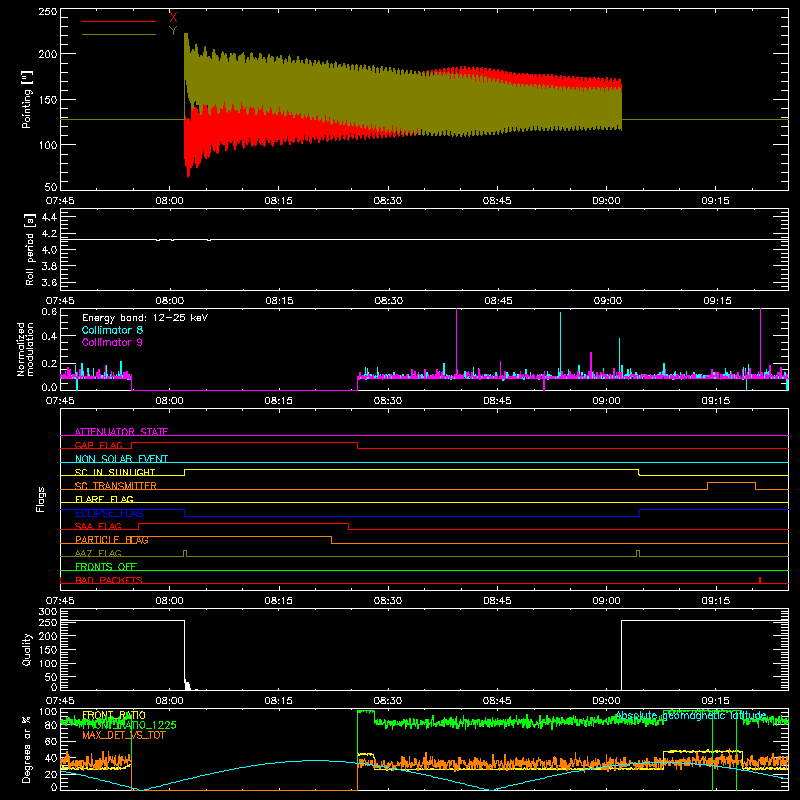
Task: Click the A47_FLAG pulse near 09:04
Action: (x=638, y=553)
